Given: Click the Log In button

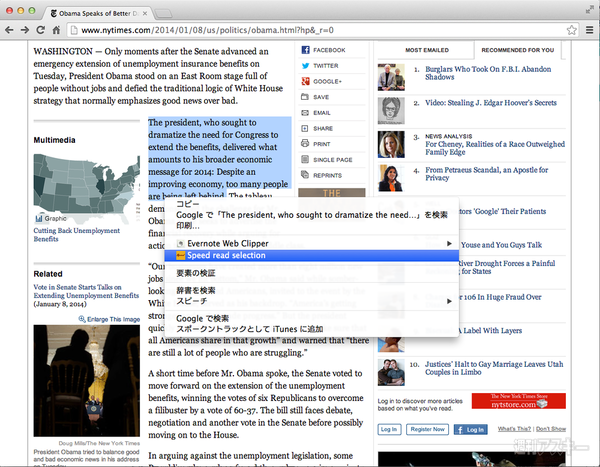Looking at the screenshot, I should pos(389,429).
